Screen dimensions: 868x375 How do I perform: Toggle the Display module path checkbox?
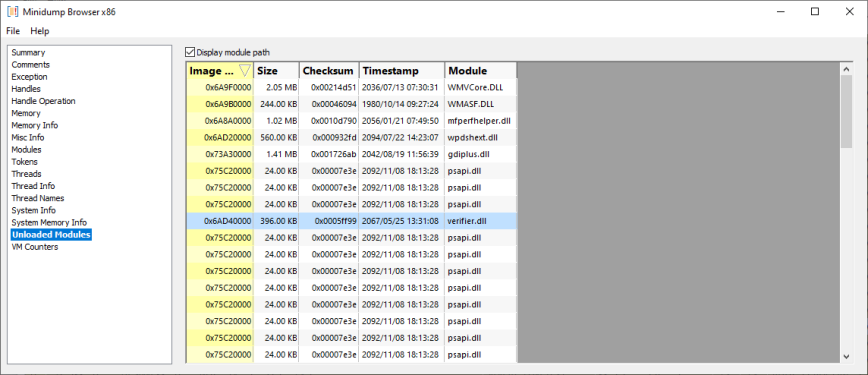point(190,53)
